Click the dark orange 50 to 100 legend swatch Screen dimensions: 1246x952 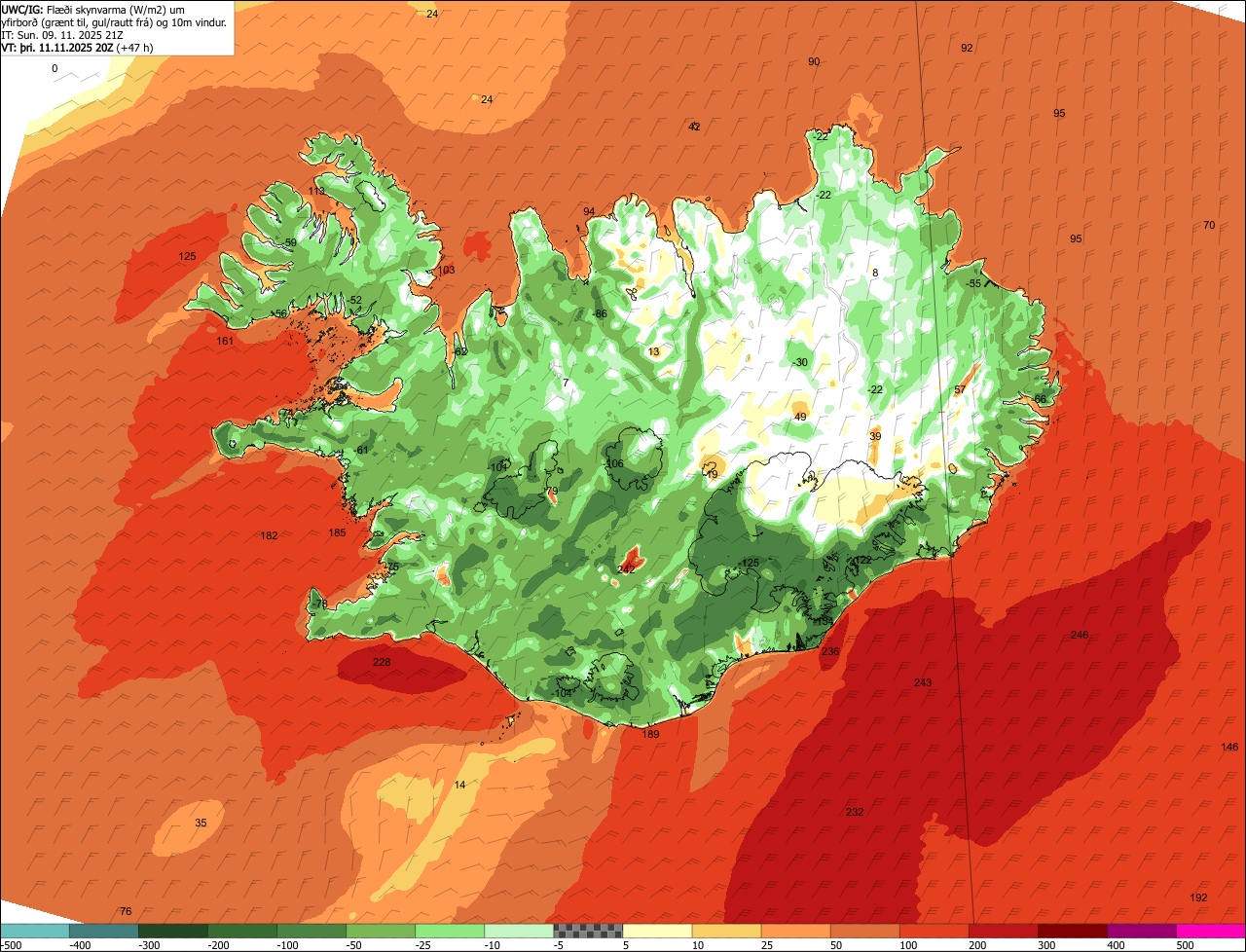point(864,931)
